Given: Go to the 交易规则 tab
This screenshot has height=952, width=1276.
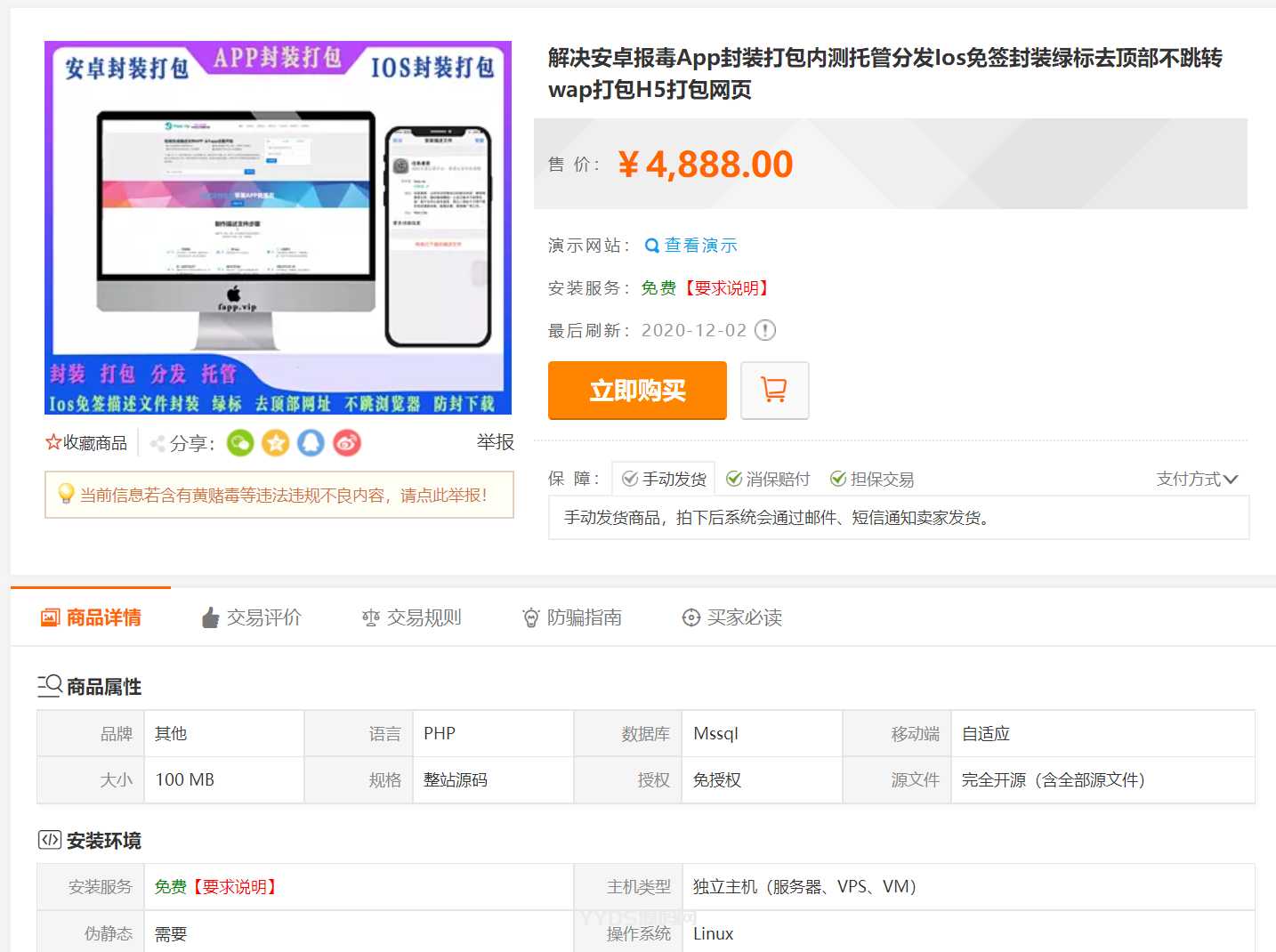Looking at the screenshot, I should coord(412,617).
